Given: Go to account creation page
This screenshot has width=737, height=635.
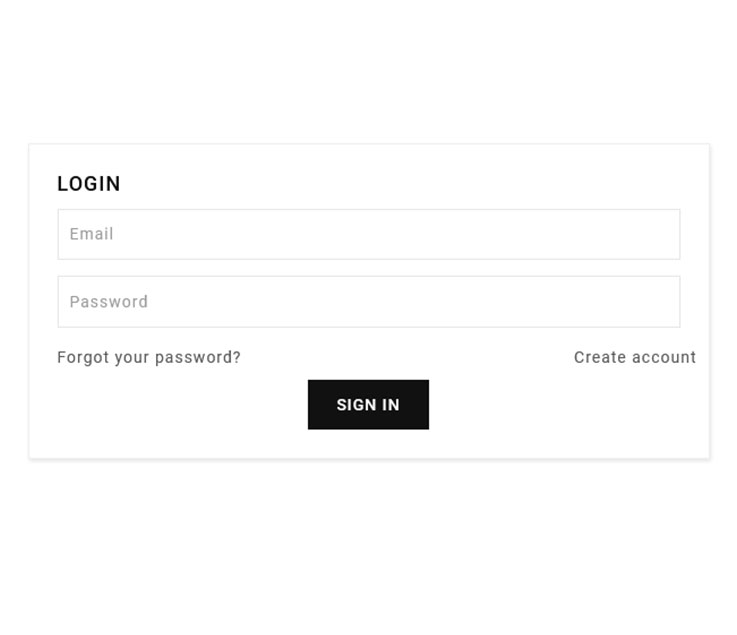Looking at the screenshot, I should [634, 357].
